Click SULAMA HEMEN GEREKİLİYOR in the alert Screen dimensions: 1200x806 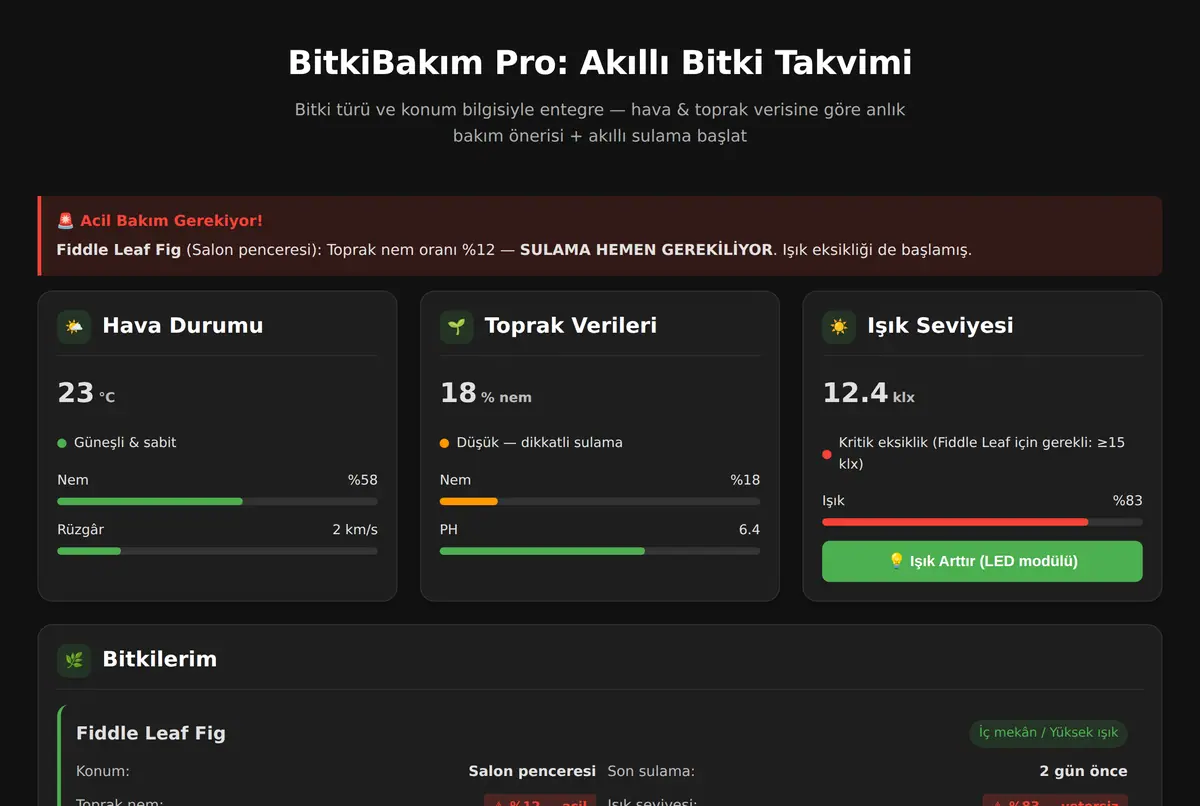click(646, 250)
